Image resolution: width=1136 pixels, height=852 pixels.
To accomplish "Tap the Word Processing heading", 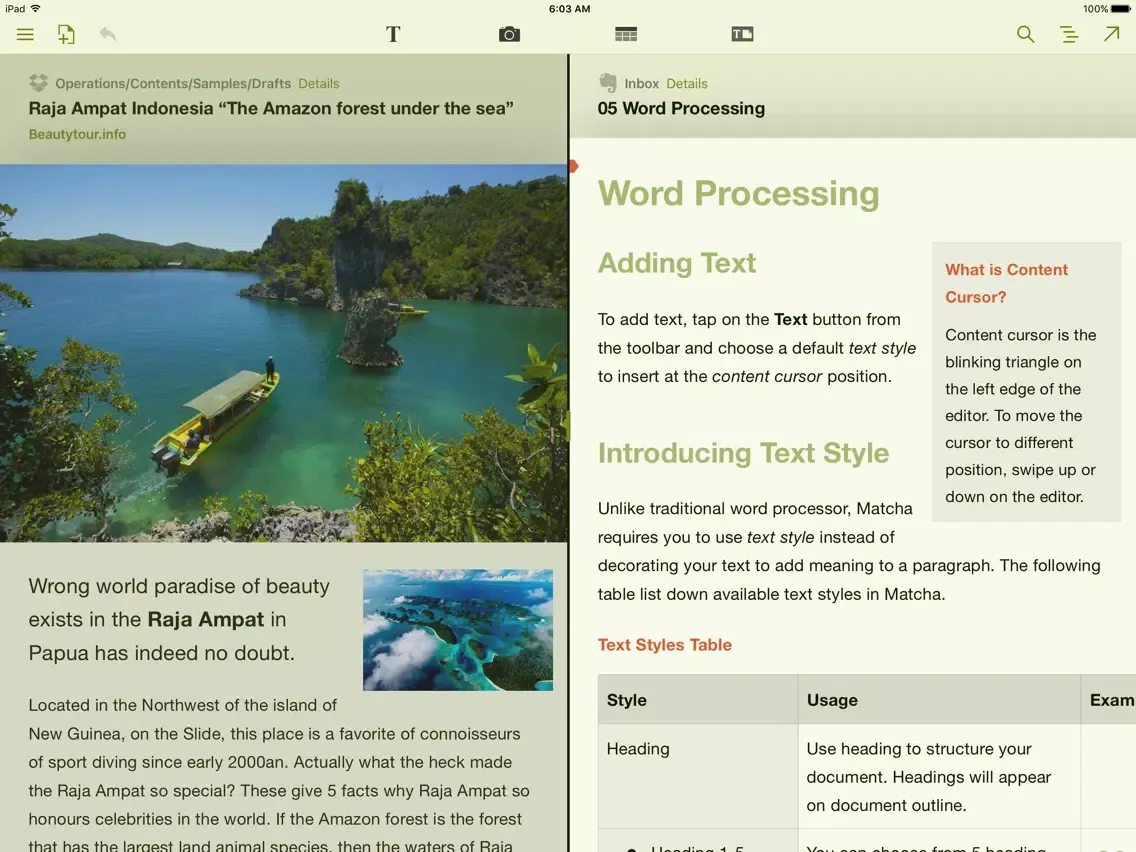I will (738, 194).
